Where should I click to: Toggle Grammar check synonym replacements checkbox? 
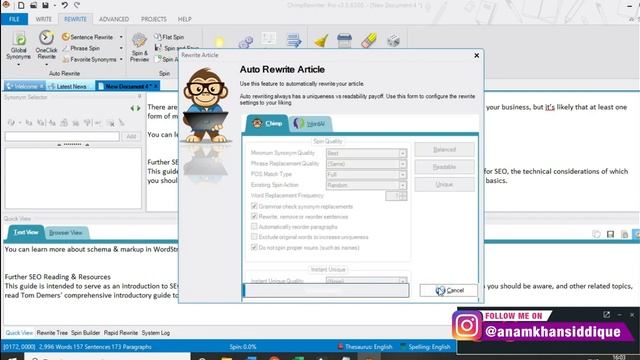pyautogui.click(x=254, y=206)
